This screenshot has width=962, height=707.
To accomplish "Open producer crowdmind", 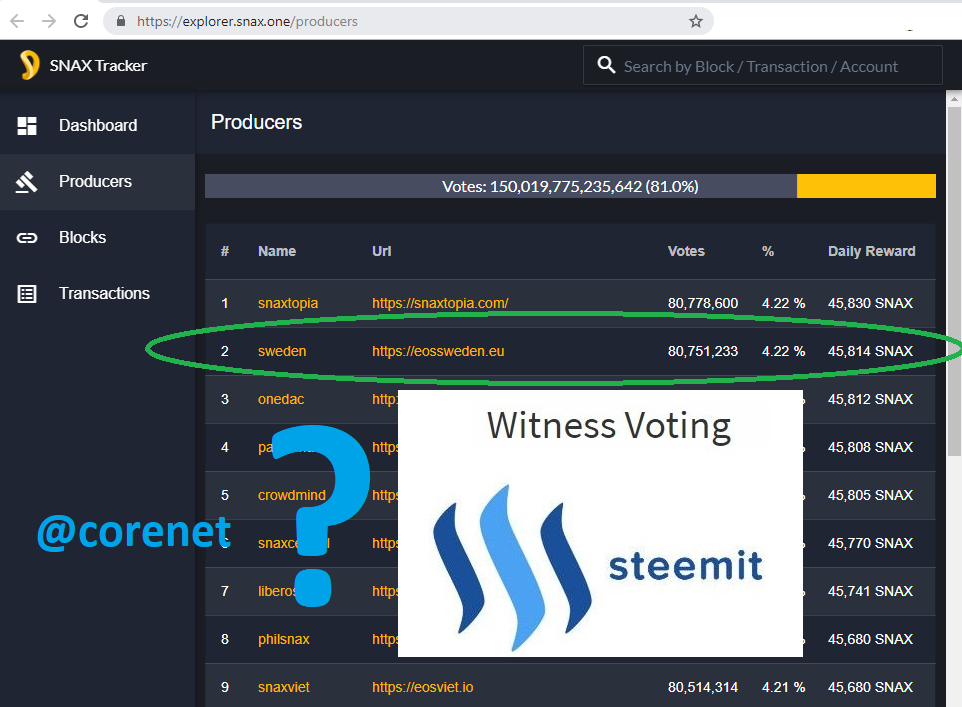I will (x=291, y=495).
